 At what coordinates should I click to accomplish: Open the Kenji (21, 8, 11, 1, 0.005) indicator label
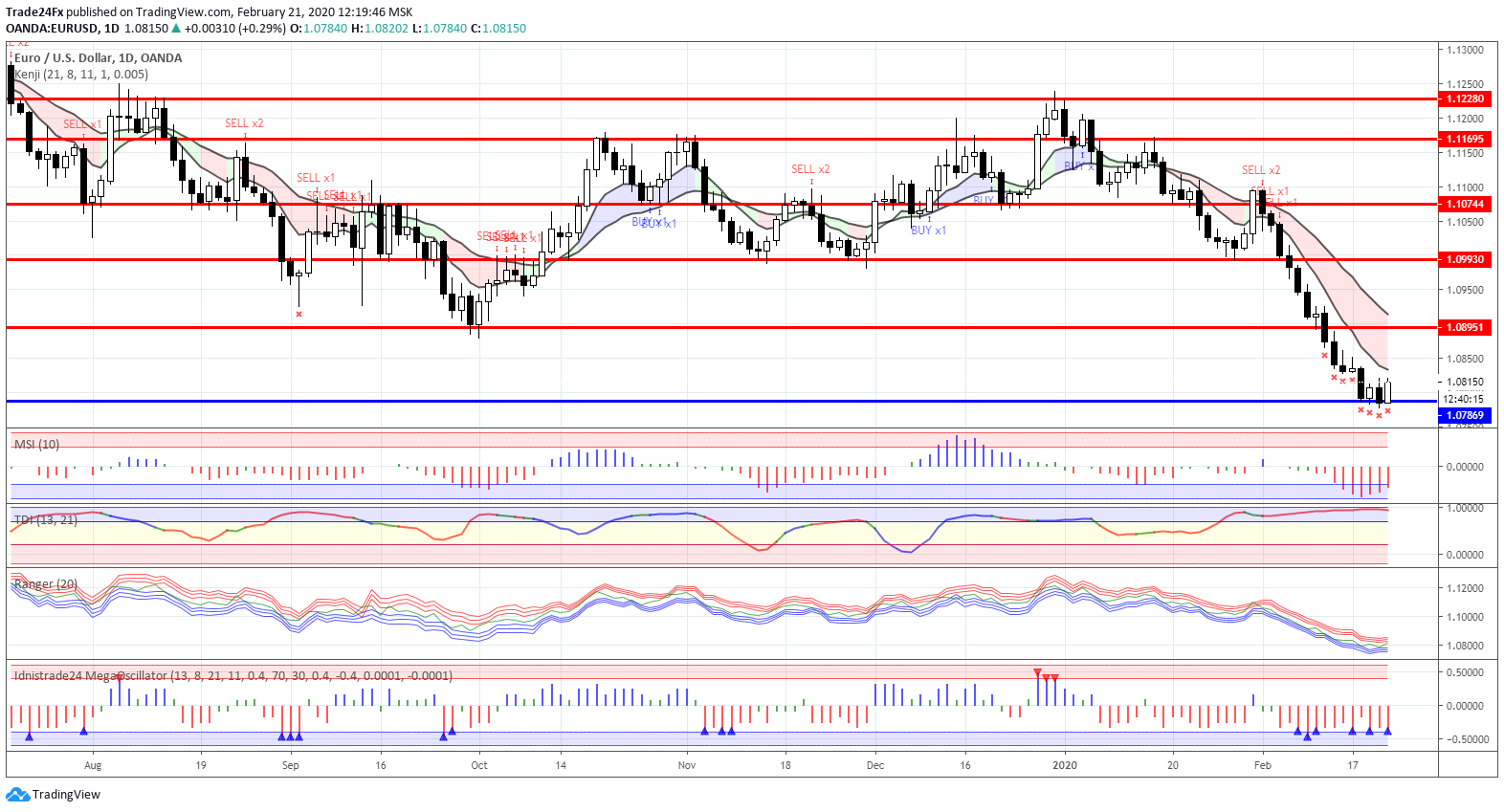pos(81,74)
